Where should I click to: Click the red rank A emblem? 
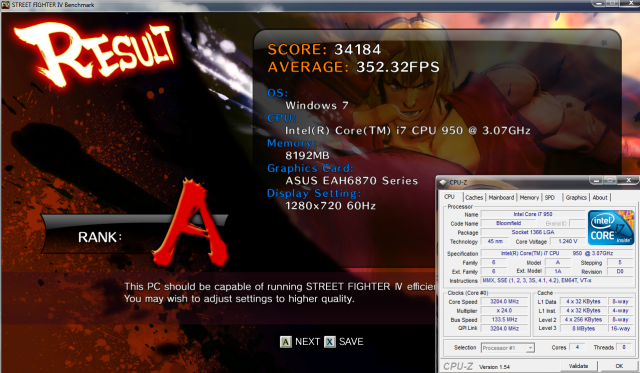click(191, 223)
